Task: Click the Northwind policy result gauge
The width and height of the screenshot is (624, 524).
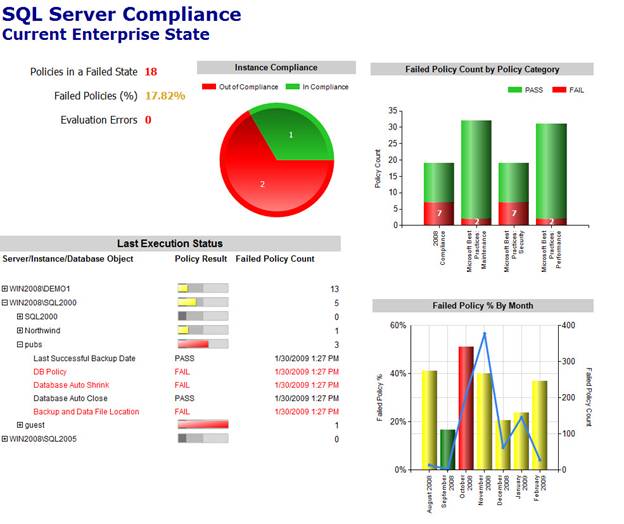Action: click(203, 330)
